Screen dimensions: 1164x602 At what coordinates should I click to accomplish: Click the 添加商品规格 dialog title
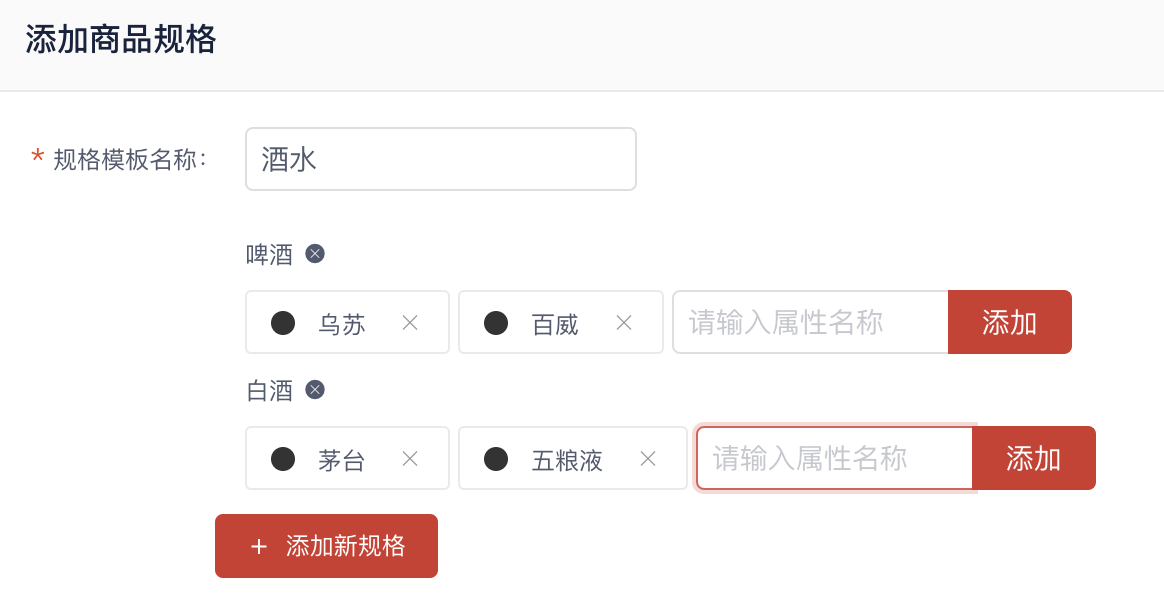(x=120, y=39)
